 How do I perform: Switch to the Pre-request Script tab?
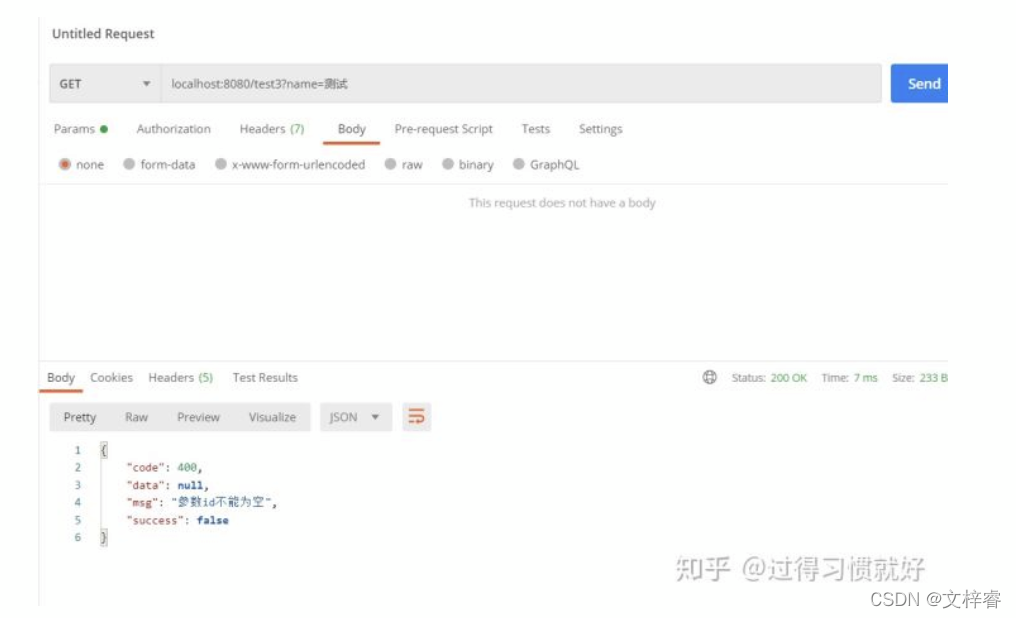coord(443,128)
